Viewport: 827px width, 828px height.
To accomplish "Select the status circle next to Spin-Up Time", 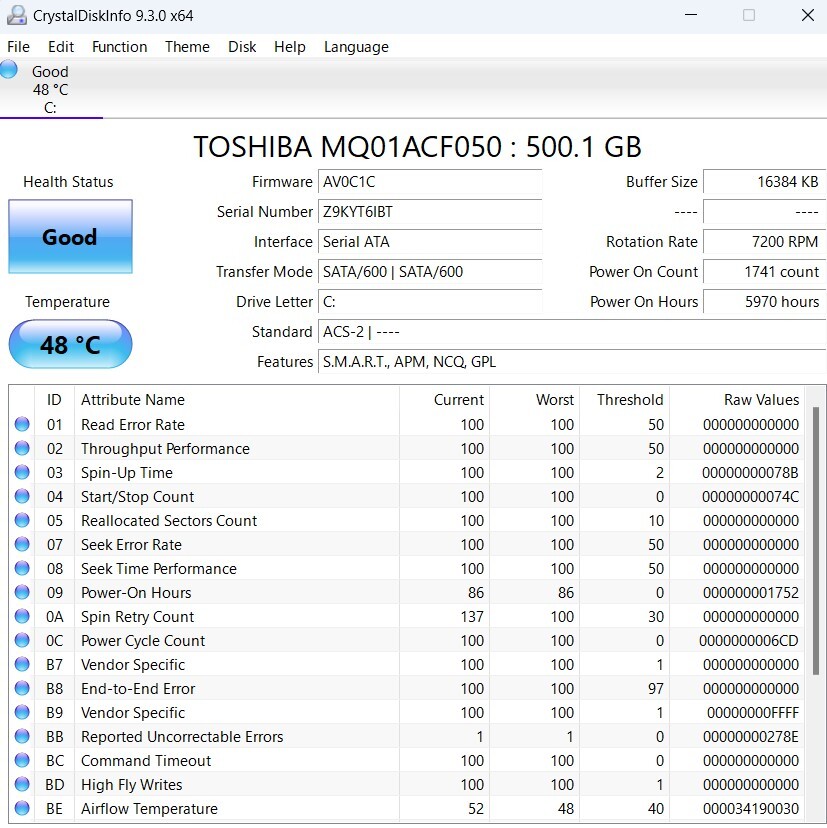I will 22,472.
